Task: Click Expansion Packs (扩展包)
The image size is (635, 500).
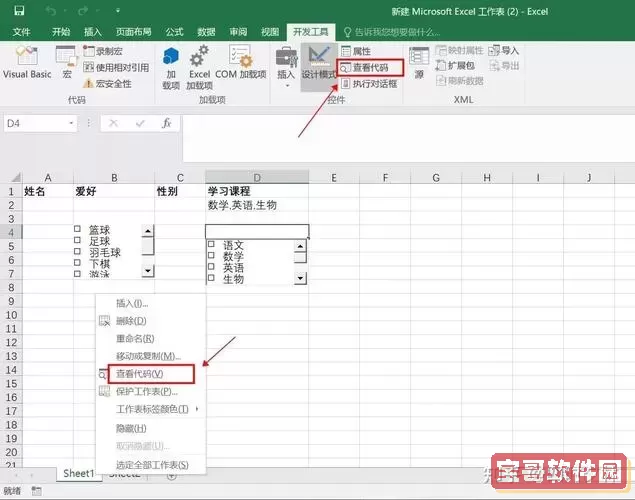Action: click(455, 65)
